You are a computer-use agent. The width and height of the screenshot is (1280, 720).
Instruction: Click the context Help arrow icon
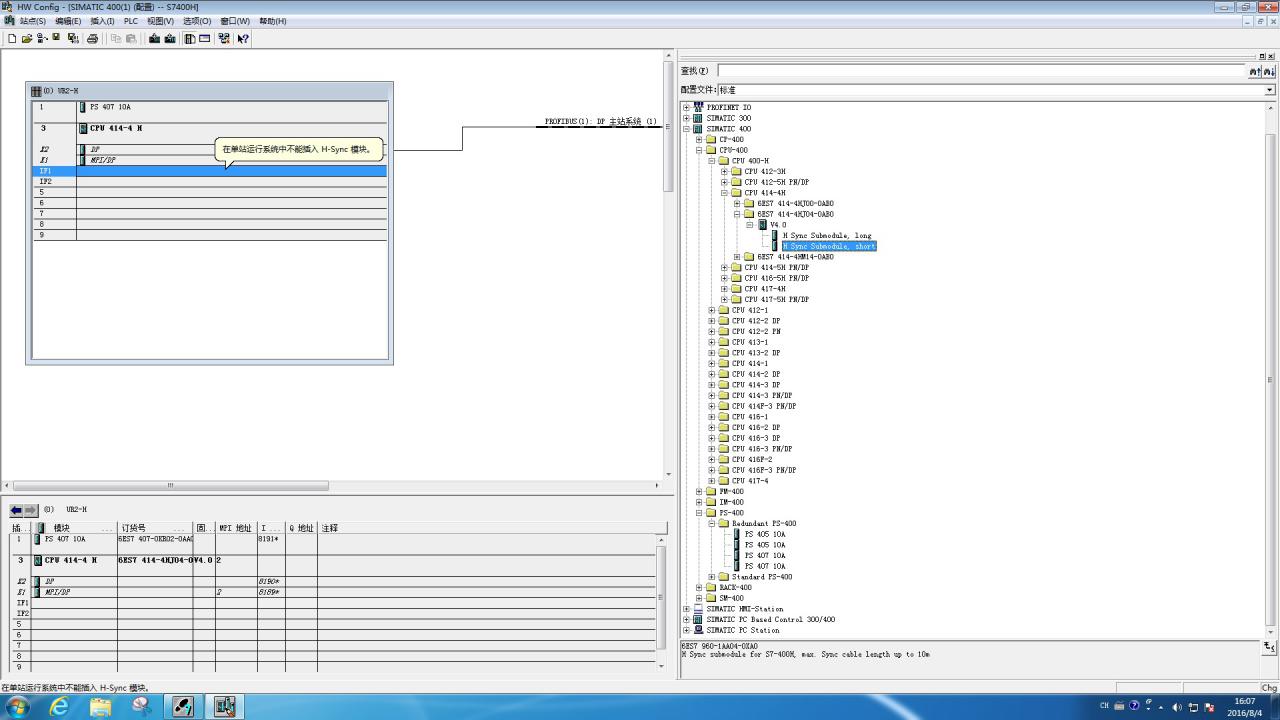[243, 39]
